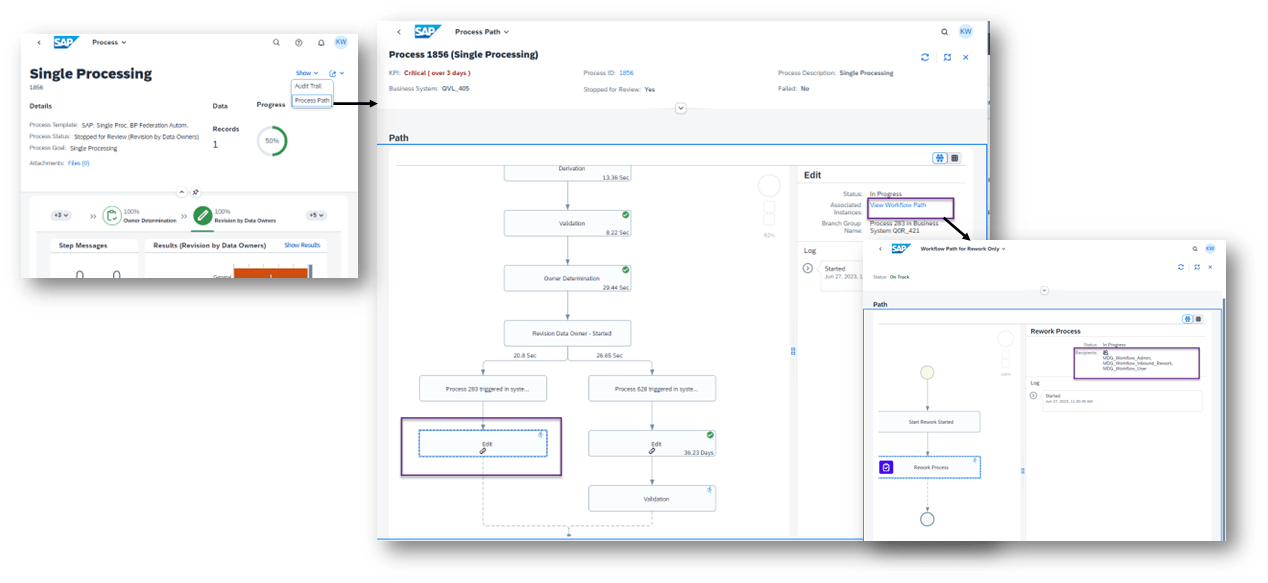Click the help question mark icon
Screen dimensions: 1268x583
(x=299, y=42)
